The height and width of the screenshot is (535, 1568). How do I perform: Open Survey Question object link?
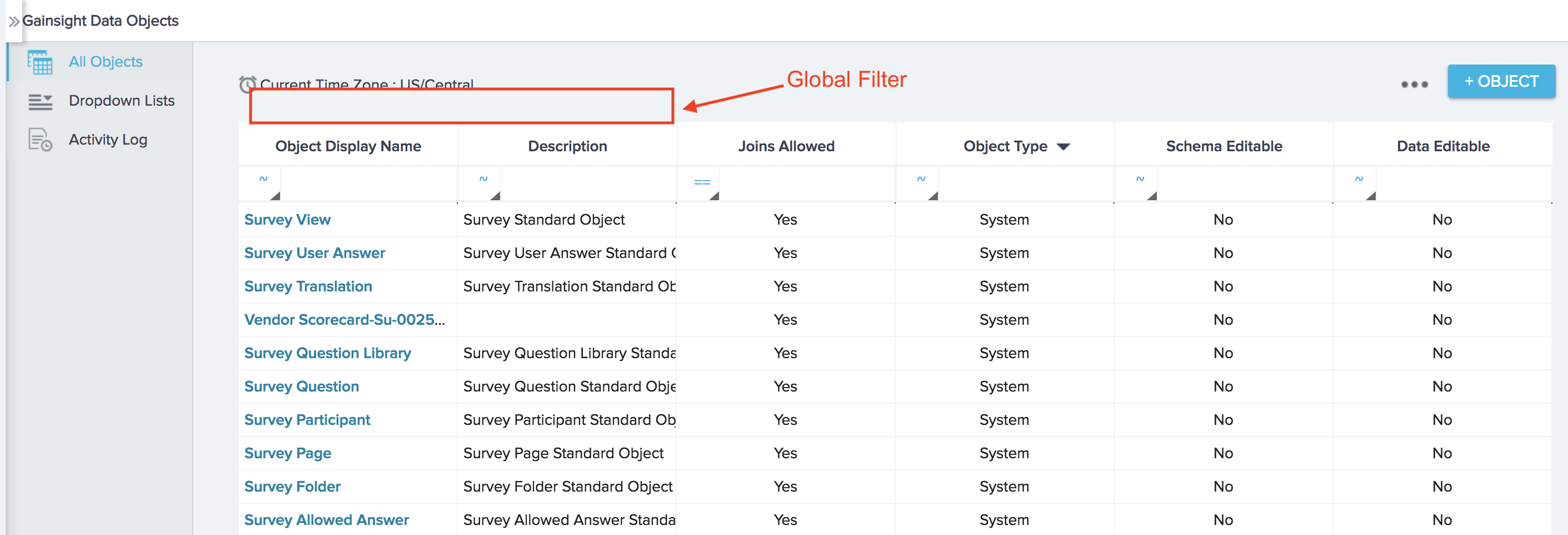301,387
